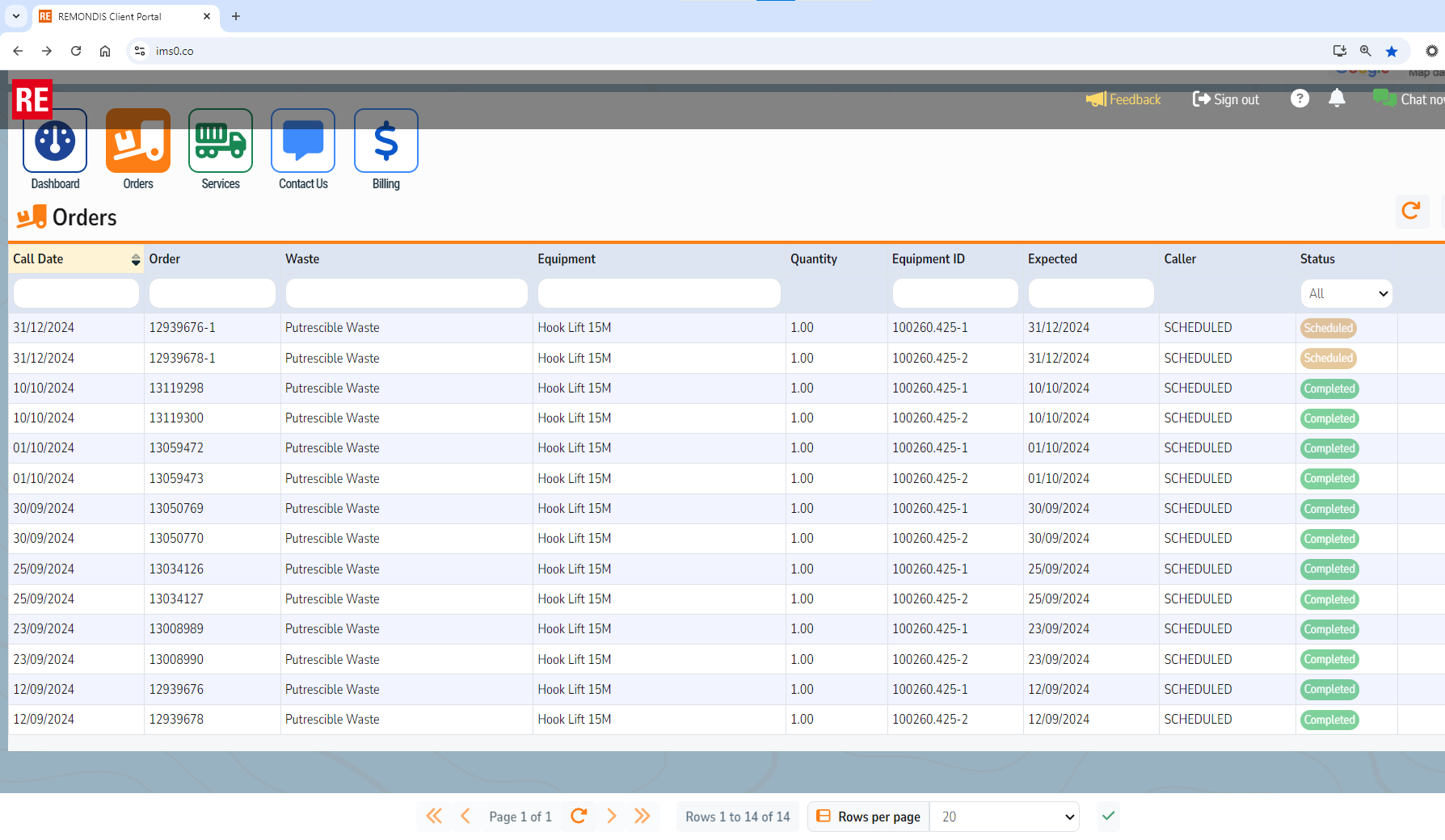Click the Equipment ID column header
Image resolution: width=1445 pixels, height=840 pixels.
click(929, 259)
